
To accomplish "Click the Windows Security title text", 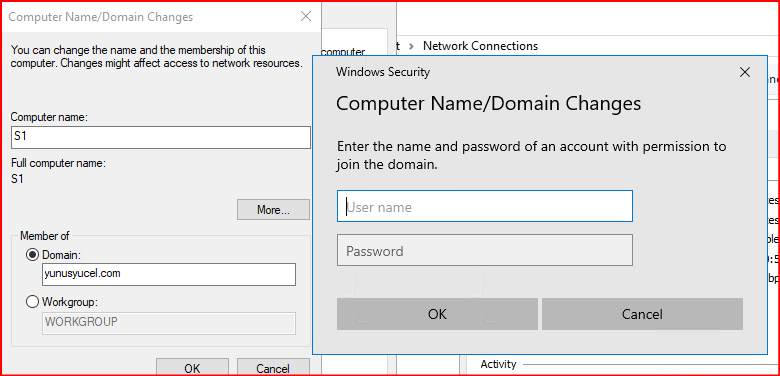I will [383, 72].
